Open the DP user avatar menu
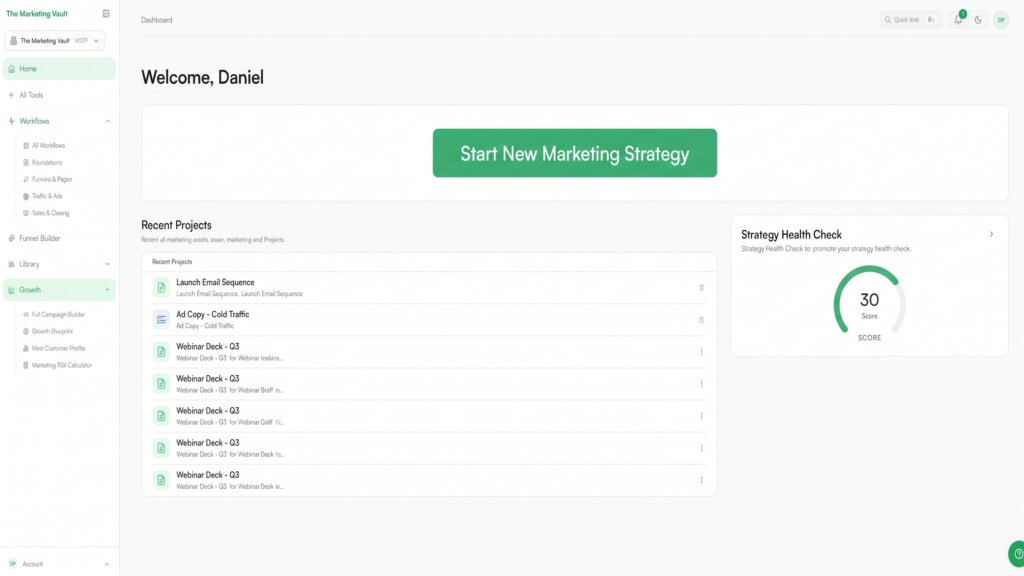This screenshot has height=576, width=1024. (x=1001, y=20)
